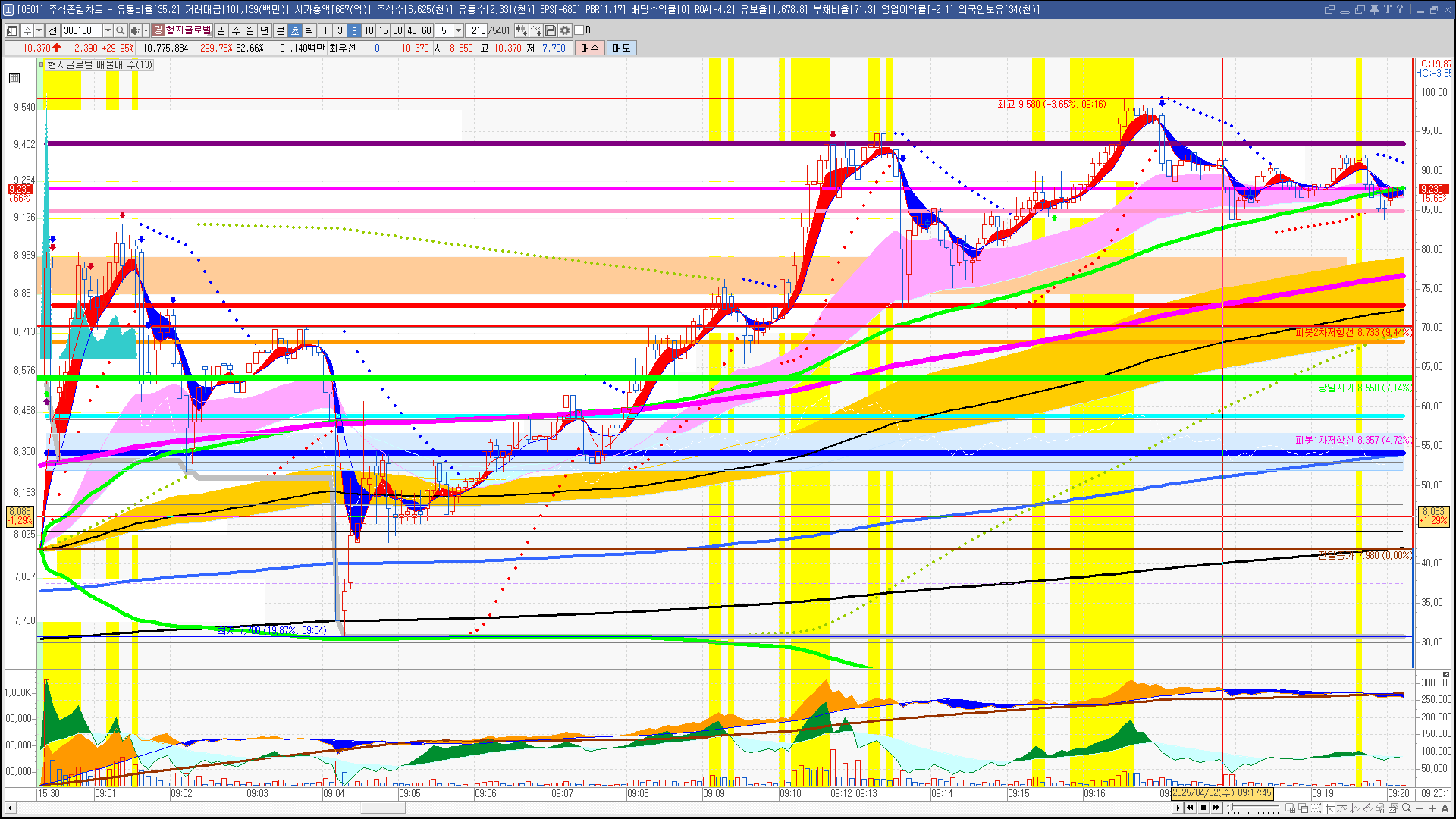This screenshot has height=819, width=1456.
Task: Select the 5 interval toggle button
Action: (354, 30)
